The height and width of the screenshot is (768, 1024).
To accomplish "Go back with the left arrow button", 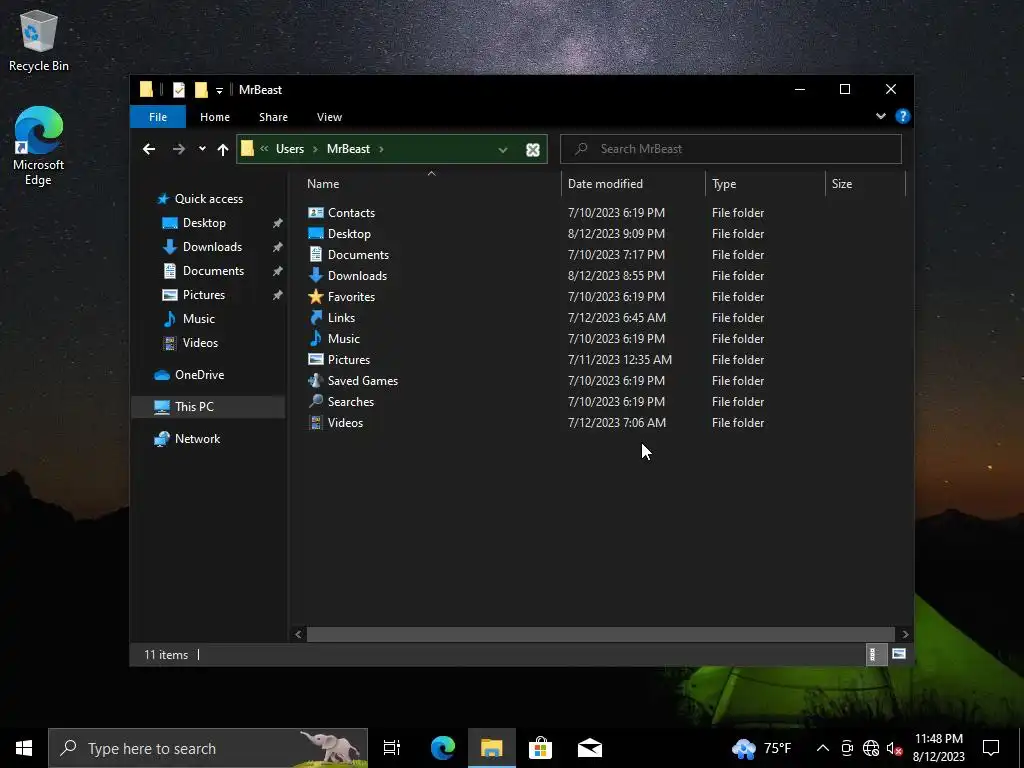I will tap(149, 150).
